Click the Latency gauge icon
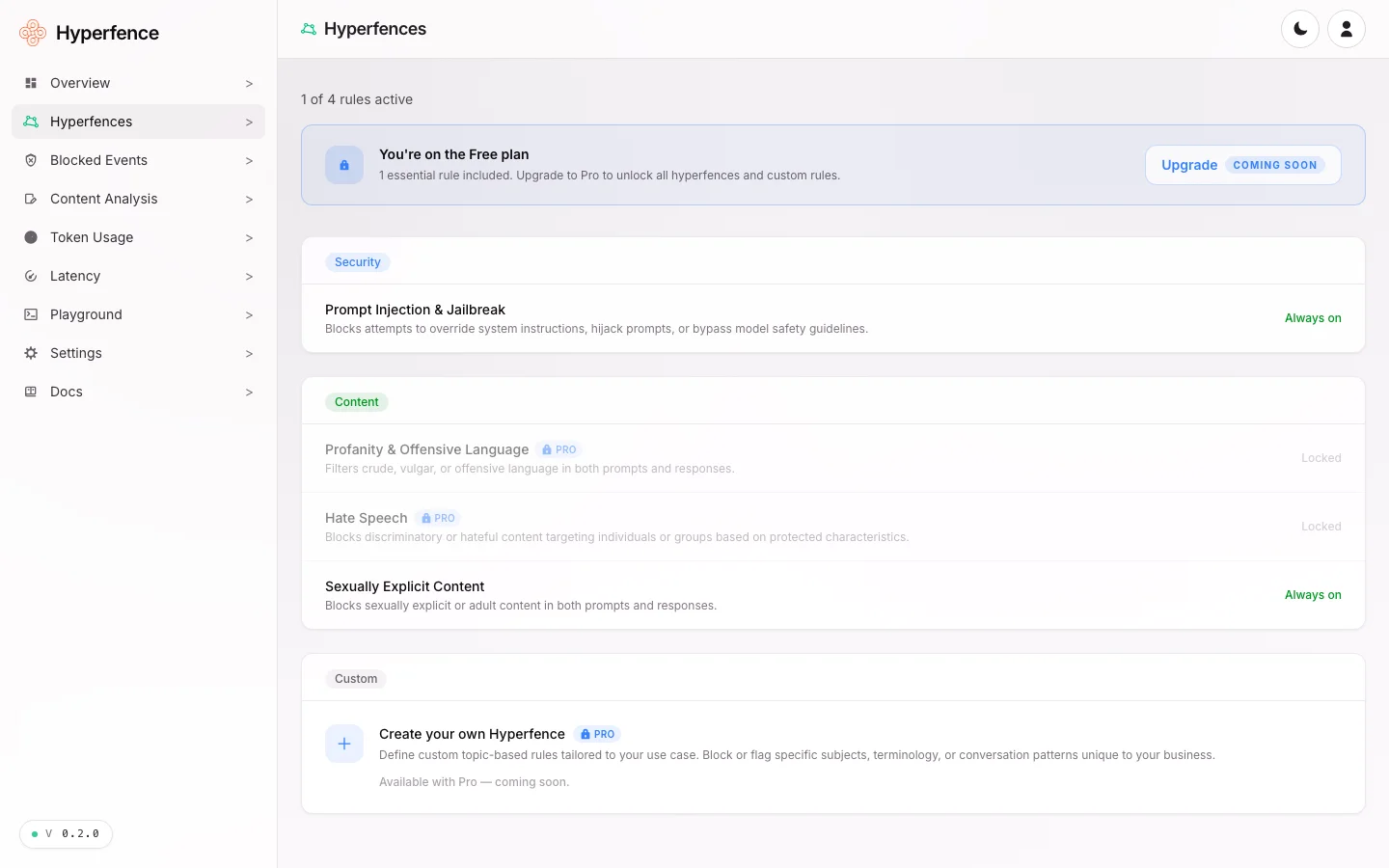1389x868 pixels. tap(31, 276)
